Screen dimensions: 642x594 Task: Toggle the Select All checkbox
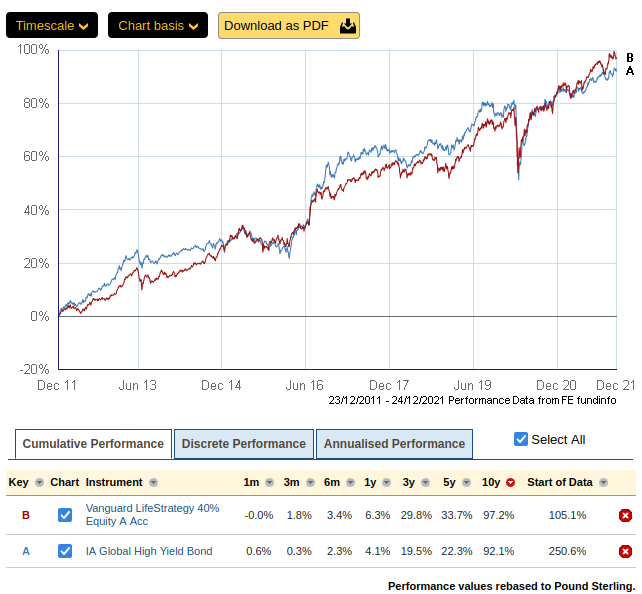pos(520,439)
